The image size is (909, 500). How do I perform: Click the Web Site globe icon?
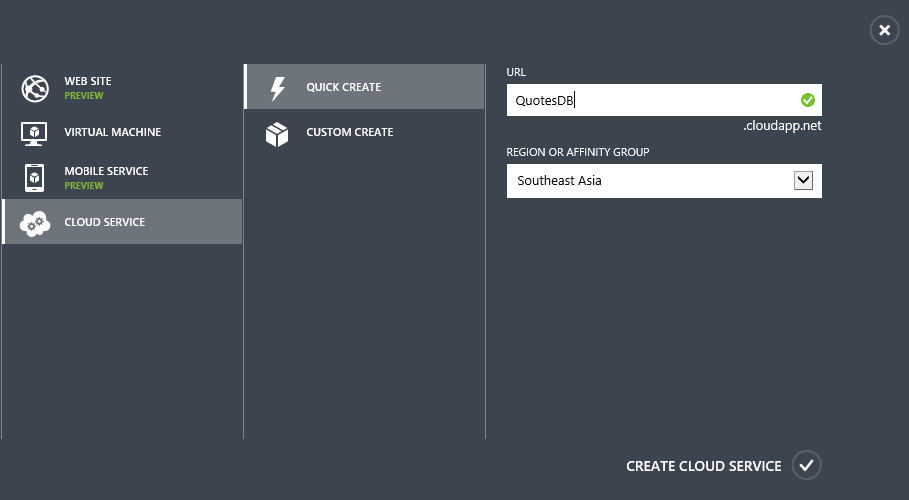pos(35,89)
